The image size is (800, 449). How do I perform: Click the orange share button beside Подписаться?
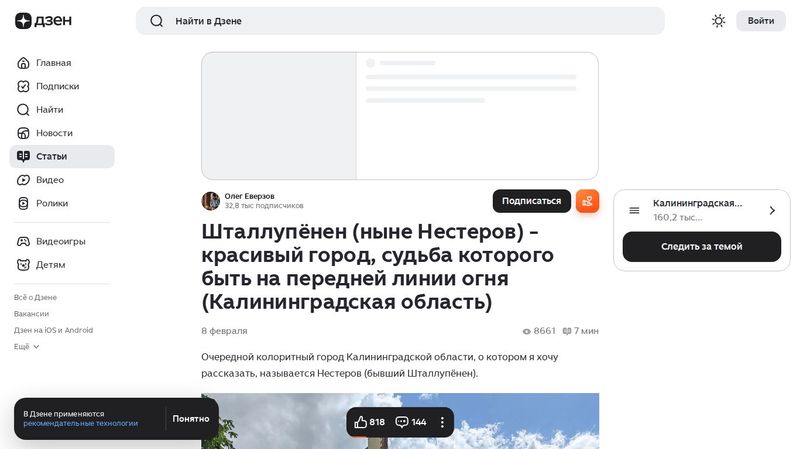pyautogui.click(x=587, y=201)
